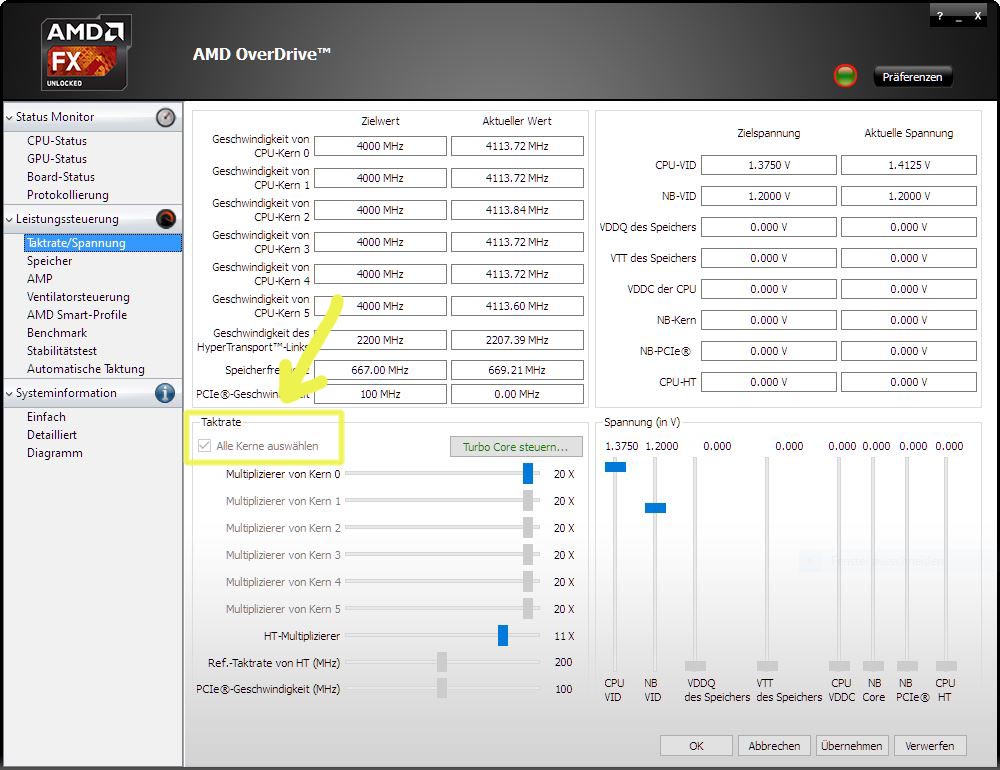This screenshot has height=770, width=1000.
Task: Open Einfach system information
Action: [46, 417]
